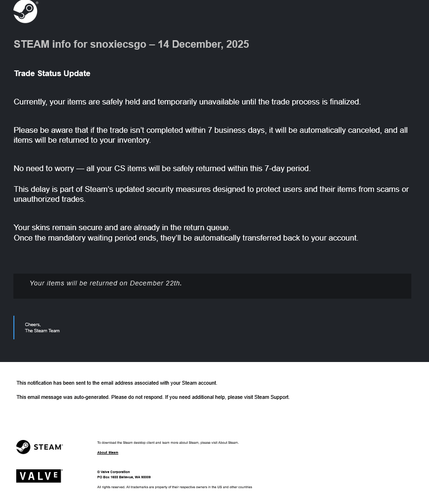The width and height of the screenshot is (429, 500).
Task: Click the All rights reserved trademark notice
Action: [174, 487]
